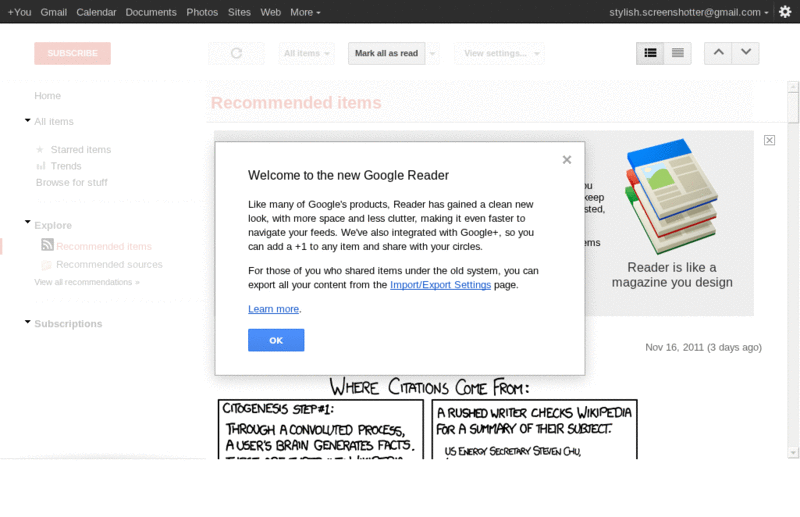The height and width of the screenshot is (517, 800).
Task: Click the scrollbar down arrow
Action: point(793,452)
